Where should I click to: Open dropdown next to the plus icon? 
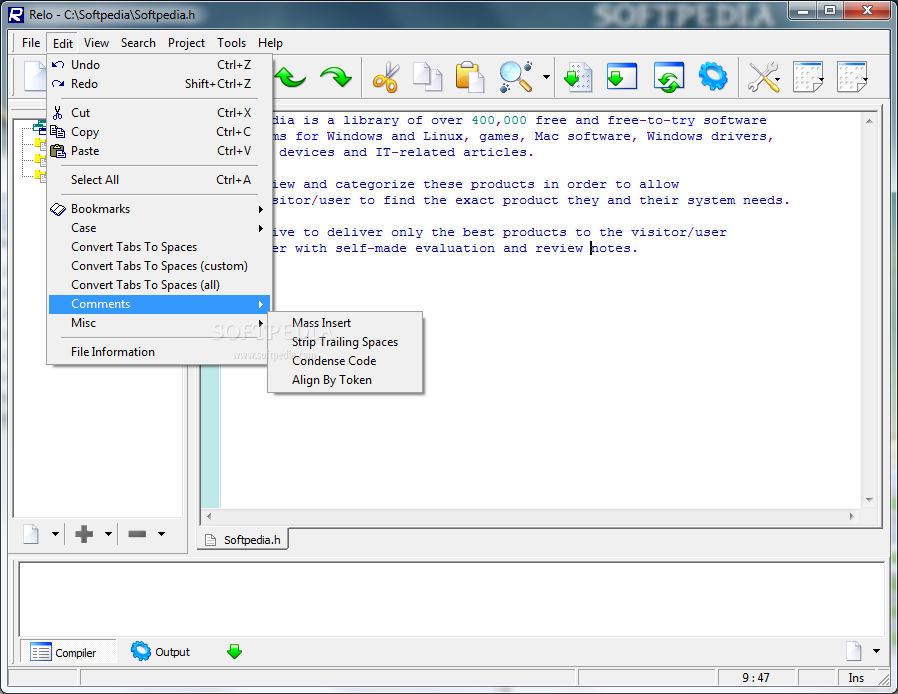108,534
